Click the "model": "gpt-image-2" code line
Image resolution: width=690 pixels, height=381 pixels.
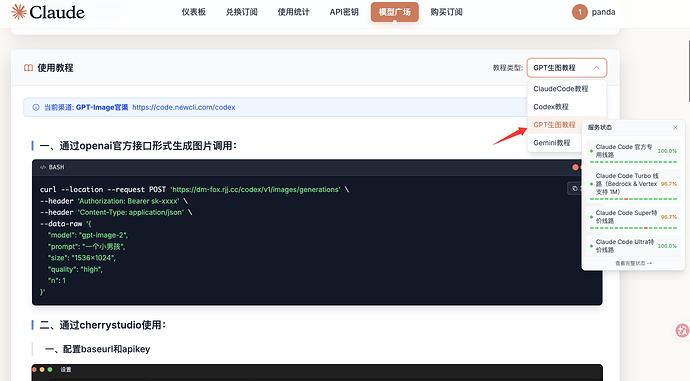click(x=88, y=235)
